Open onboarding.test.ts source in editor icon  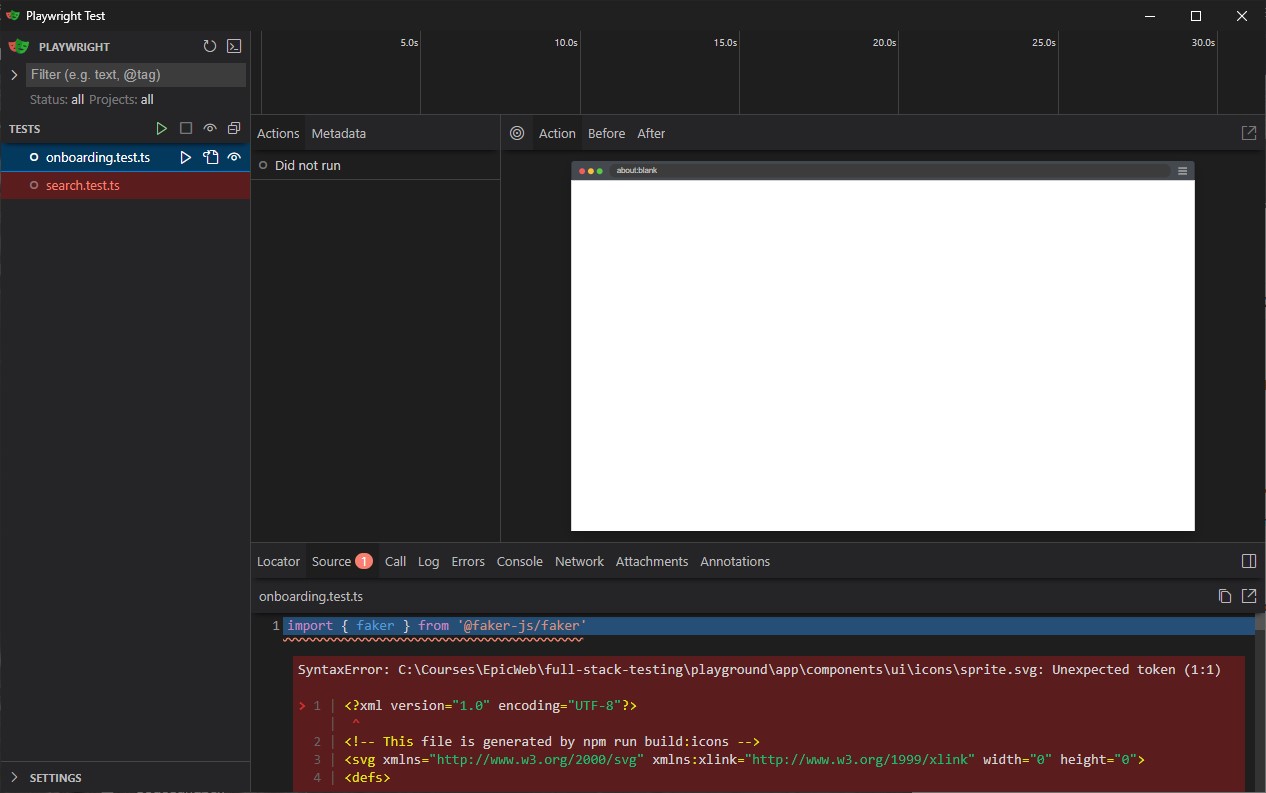point(210,158)
